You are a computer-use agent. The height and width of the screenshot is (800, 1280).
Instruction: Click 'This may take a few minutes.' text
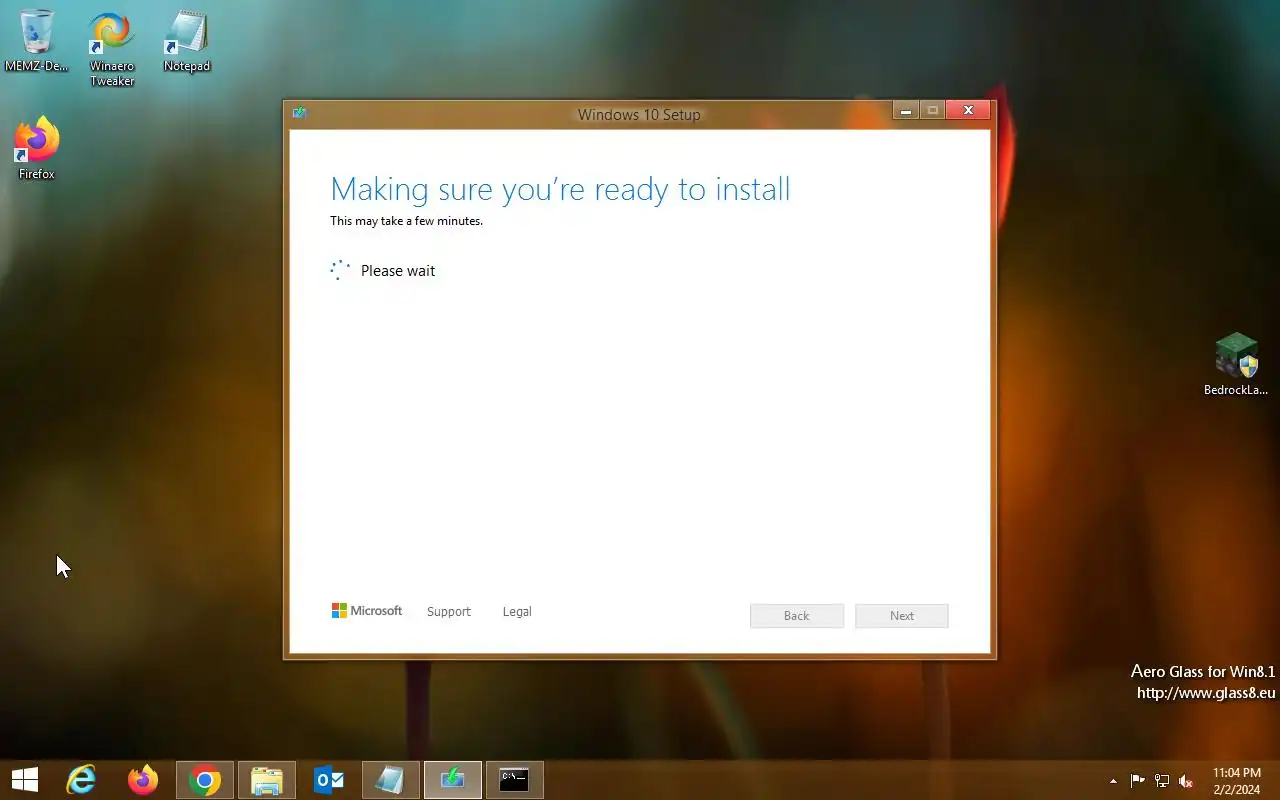406,221
